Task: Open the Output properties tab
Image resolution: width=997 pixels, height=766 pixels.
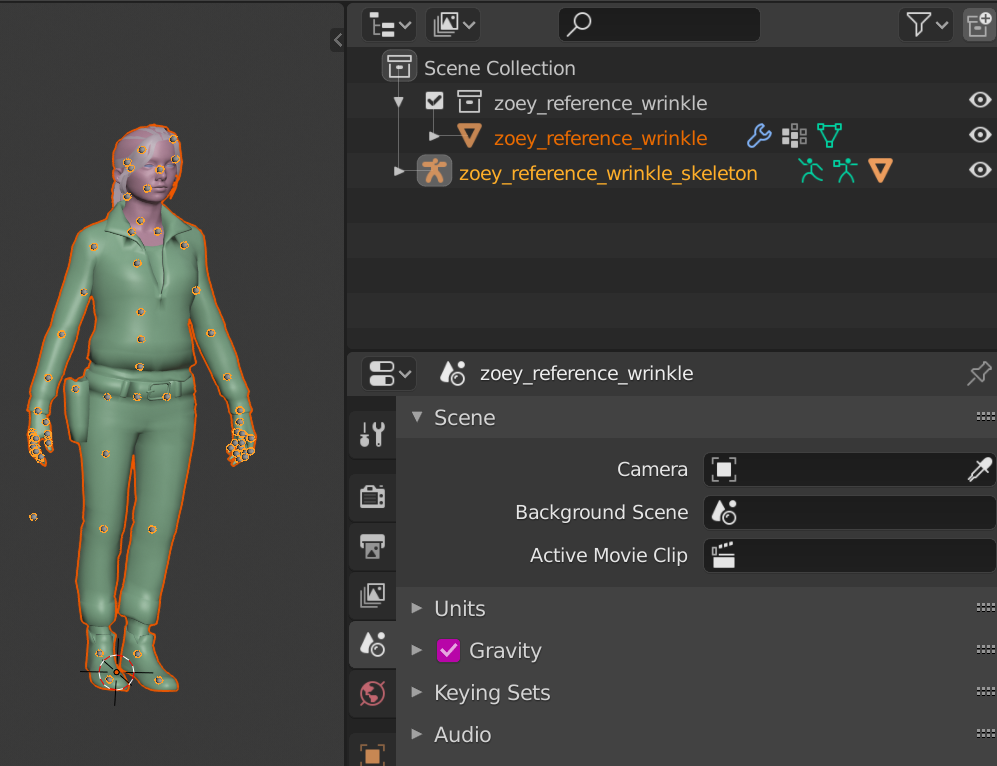Action: 372,546
